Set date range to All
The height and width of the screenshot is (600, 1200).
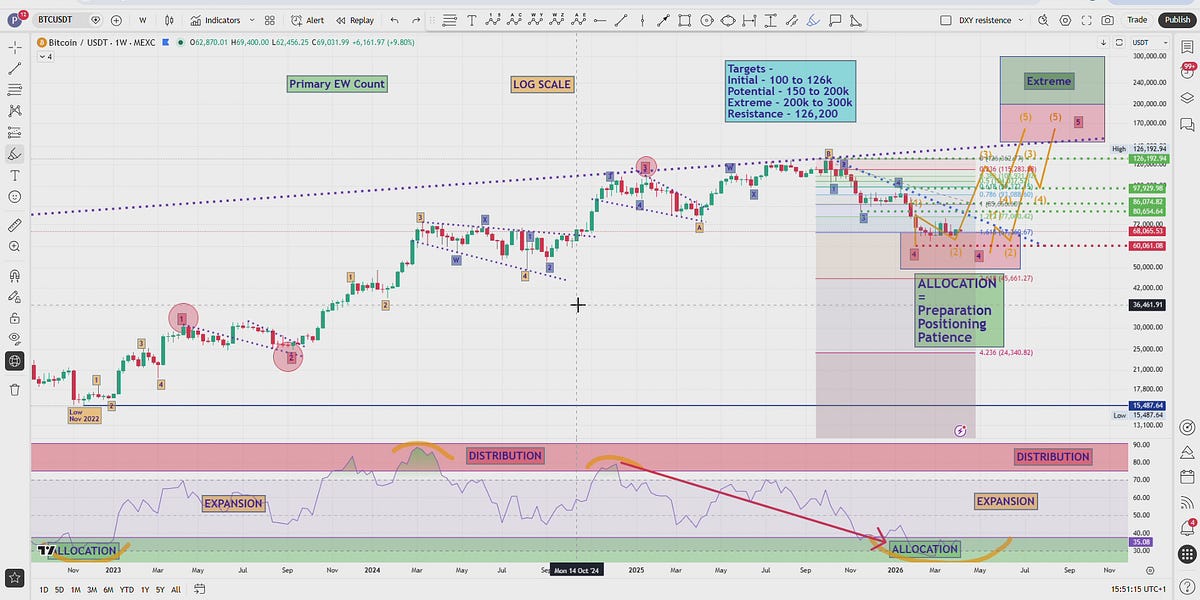(x=178, y=590)
